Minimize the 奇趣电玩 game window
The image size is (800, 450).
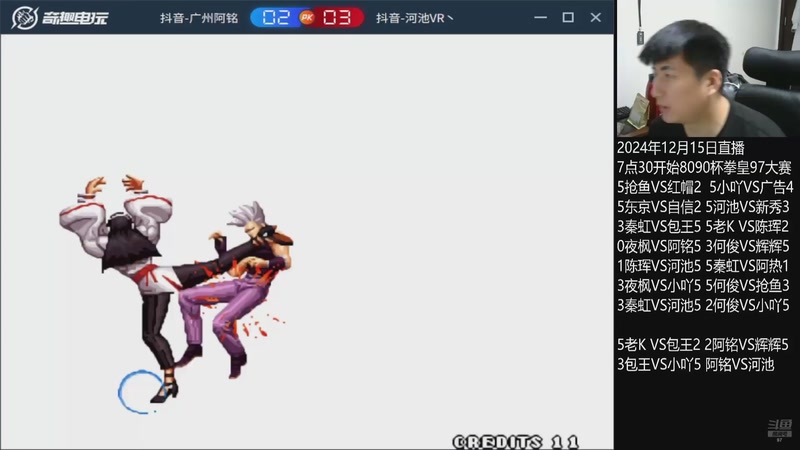[x=540, y=17]
